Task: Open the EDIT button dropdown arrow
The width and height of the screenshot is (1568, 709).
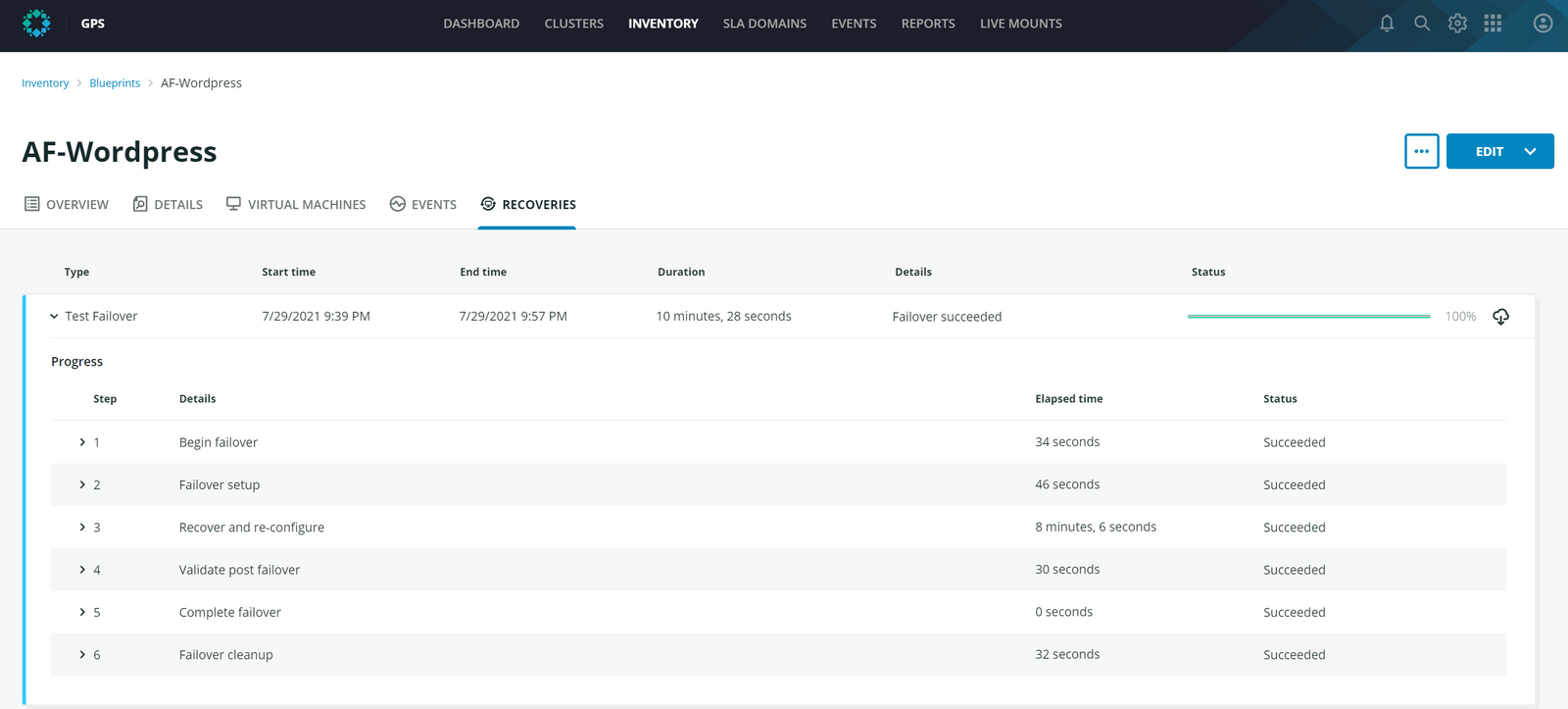Action: click(1530, 151)
